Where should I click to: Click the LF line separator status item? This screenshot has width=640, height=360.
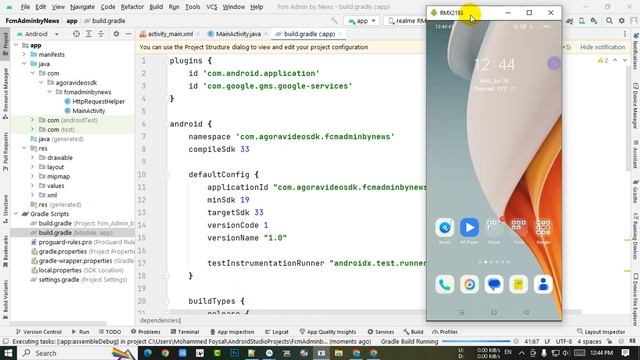point(547,341)
